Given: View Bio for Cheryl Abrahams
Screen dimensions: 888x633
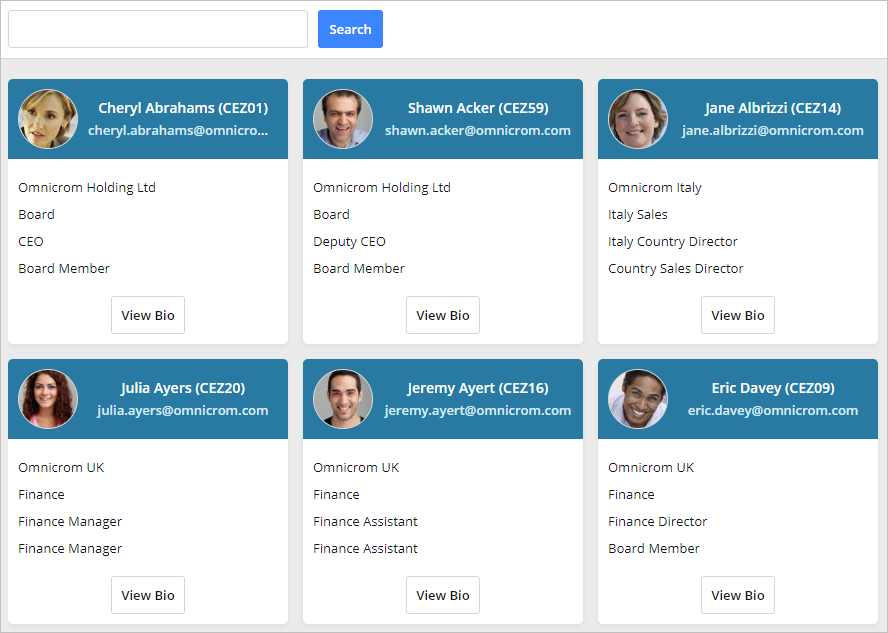Looking at the screenshot, I should (148, 315).
